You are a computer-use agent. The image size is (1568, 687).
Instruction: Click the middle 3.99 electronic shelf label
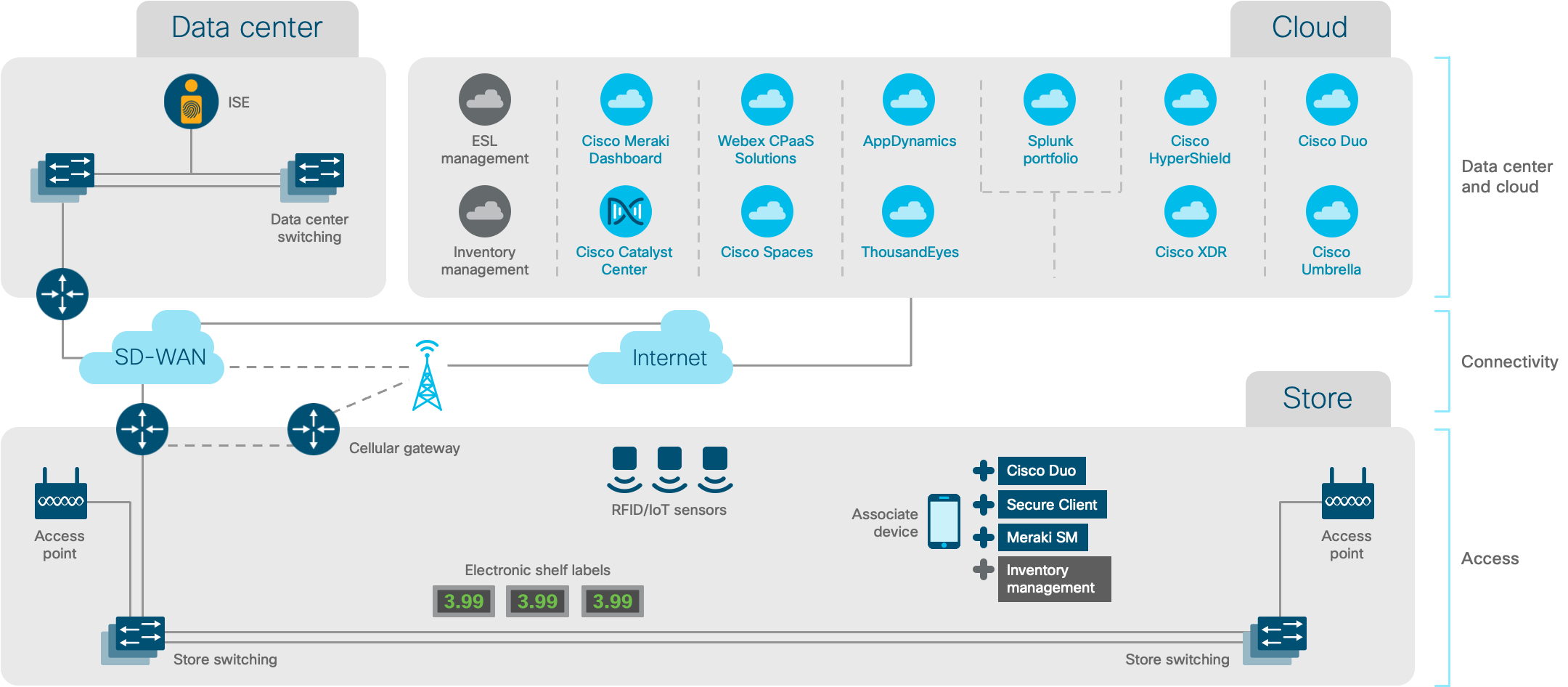537,601
